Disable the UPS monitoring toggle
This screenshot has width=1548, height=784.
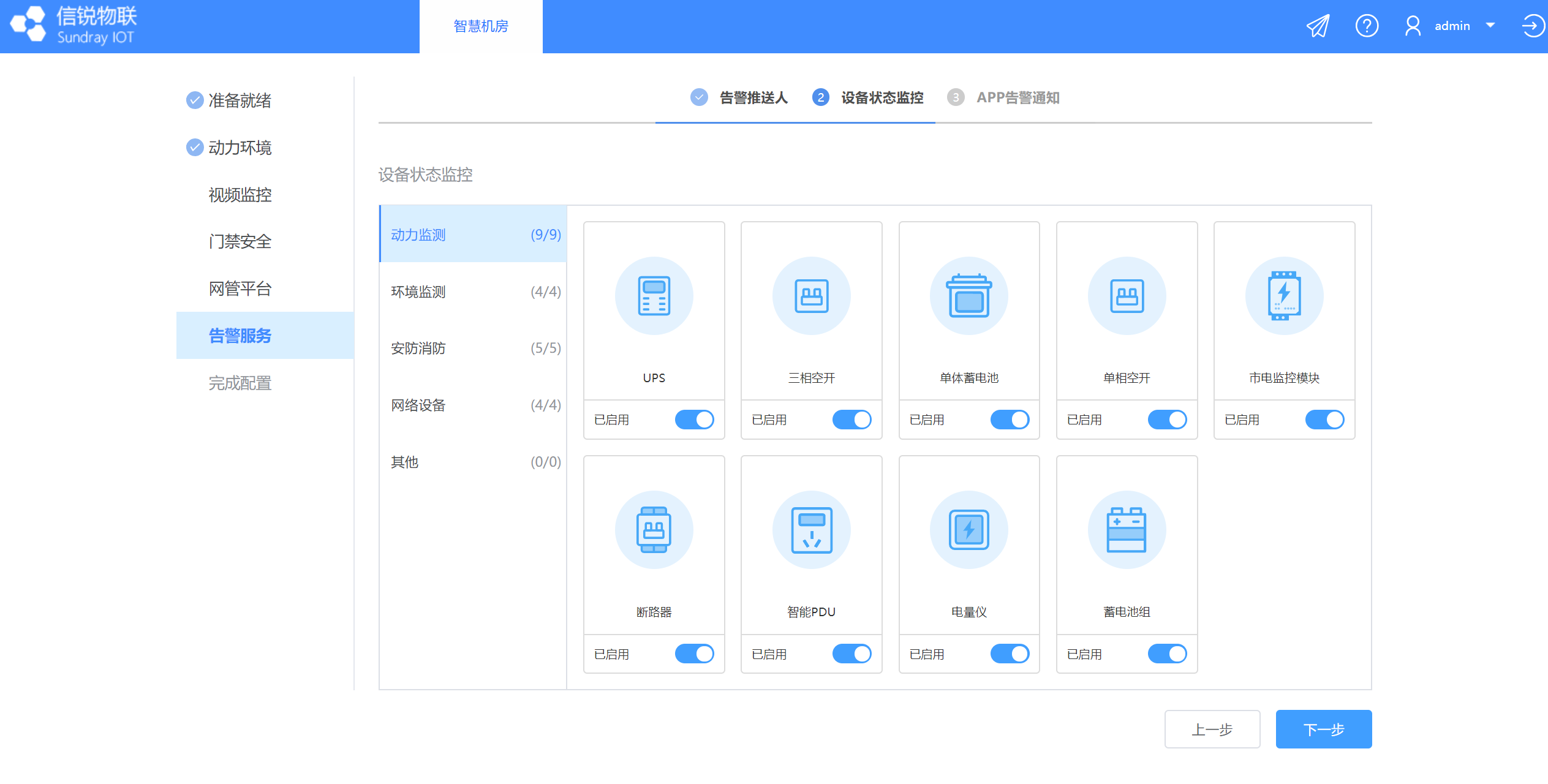coord(694,420)
